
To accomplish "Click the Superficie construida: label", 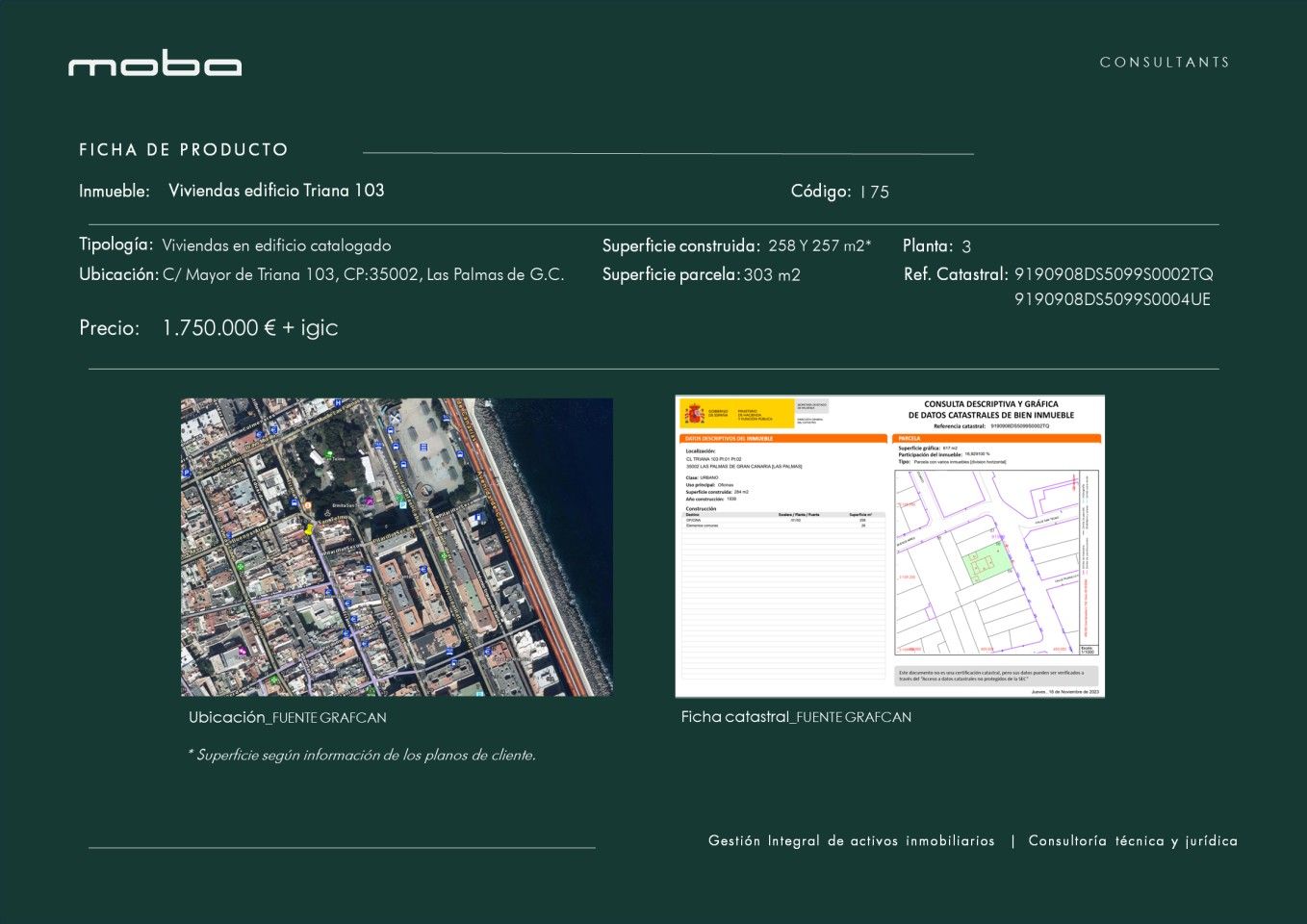I will 681,245.
